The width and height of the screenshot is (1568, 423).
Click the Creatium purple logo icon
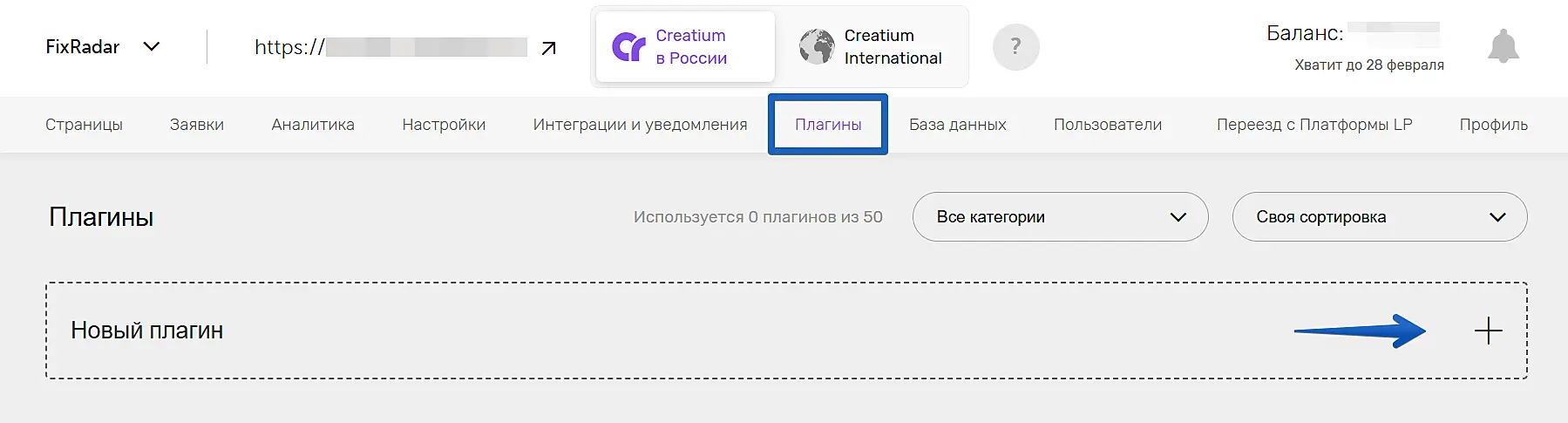click(628, 47)
